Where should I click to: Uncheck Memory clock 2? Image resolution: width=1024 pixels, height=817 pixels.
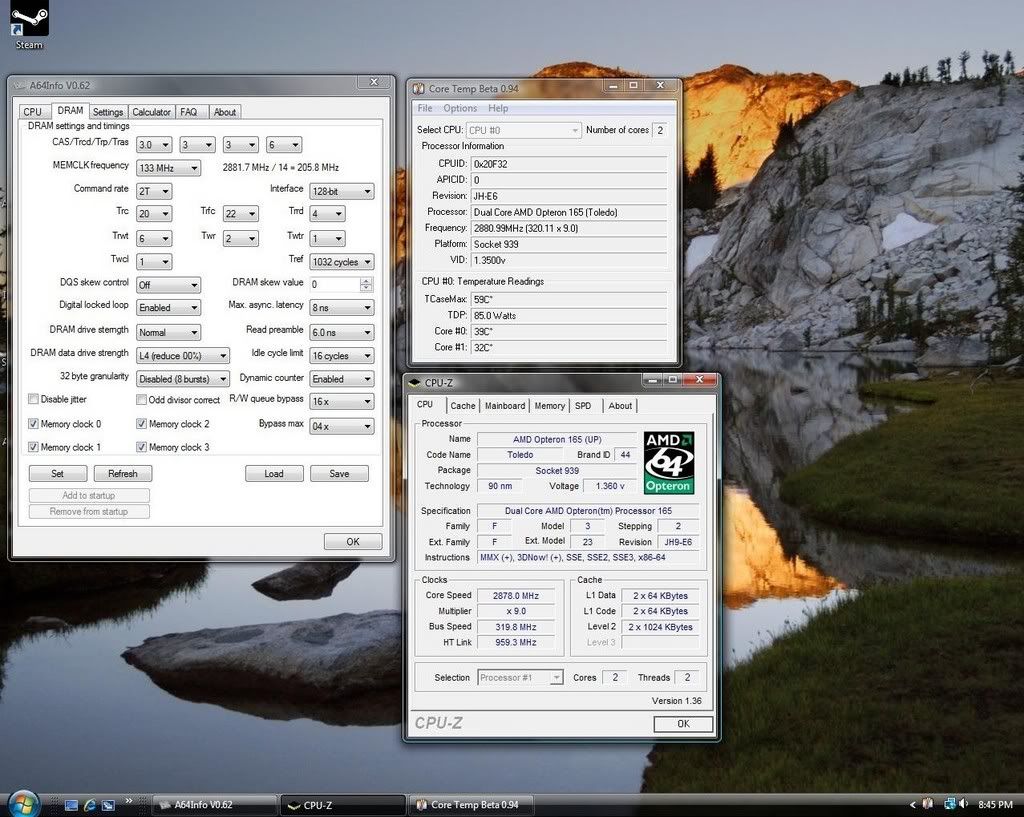pyautogui.click(x=141, y=424)
